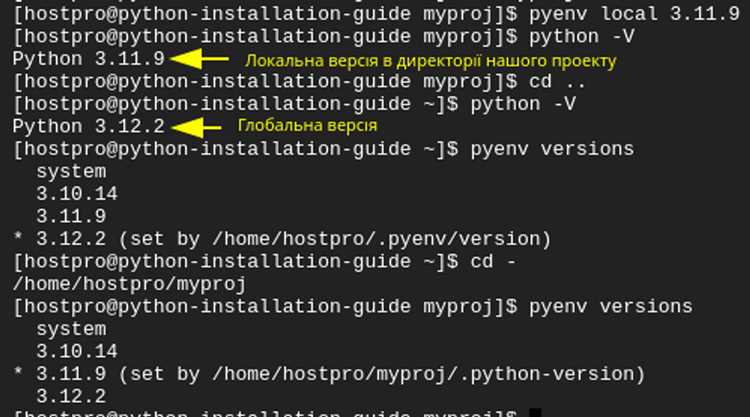This screenshot has height=417, width=750.
Task: Click the asterisk marking active version 3.11.9
Action: pyautogui.click(x=18, y=373)
